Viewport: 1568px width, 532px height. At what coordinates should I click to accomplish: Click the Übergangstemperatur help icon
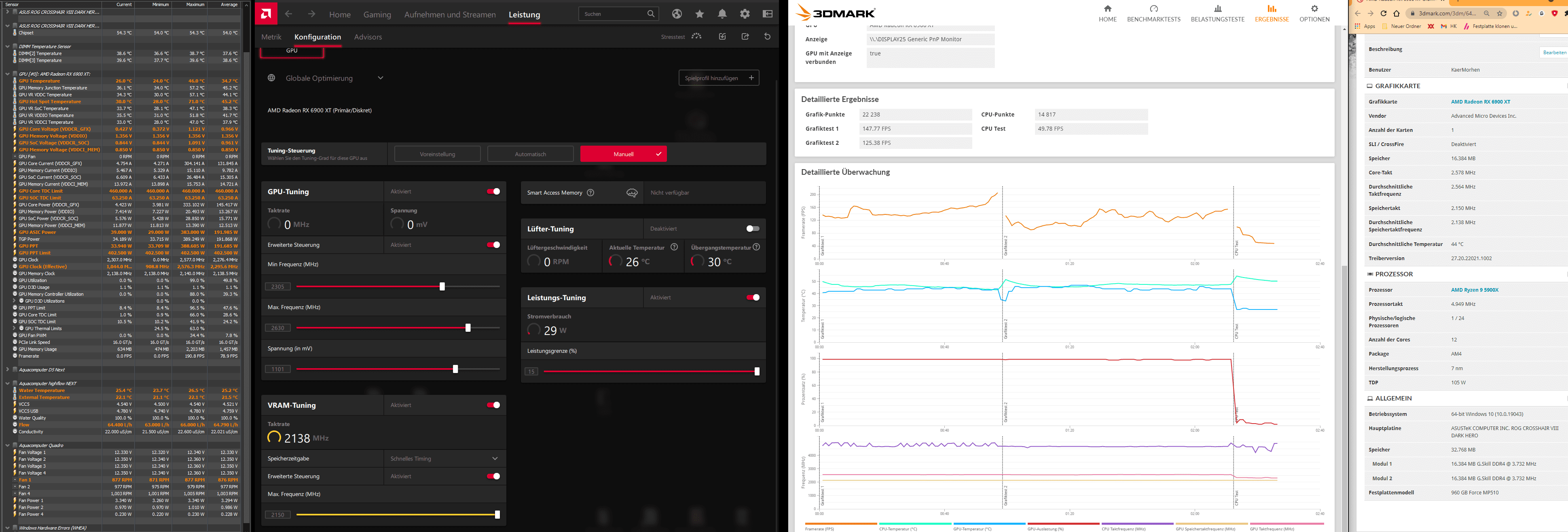point(756,247)
